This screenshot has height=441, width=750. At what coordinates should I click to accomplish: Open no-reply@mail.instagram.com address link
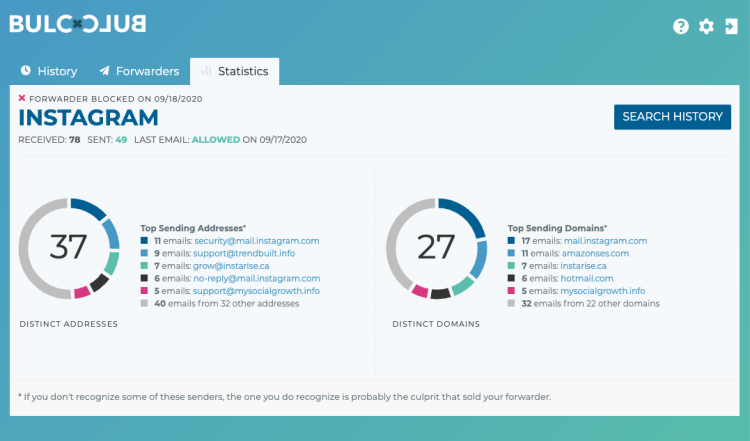point(257,278)
